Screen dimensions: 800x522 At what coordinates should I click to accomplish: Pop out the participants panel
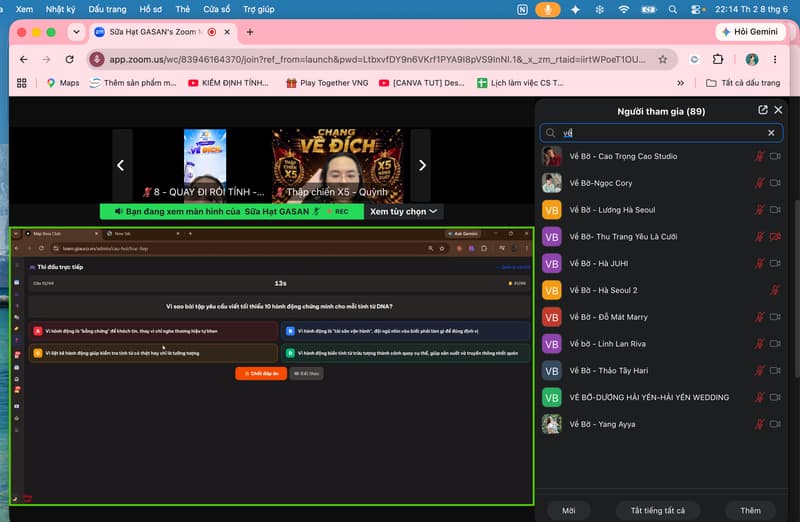[x=763, y=110]
